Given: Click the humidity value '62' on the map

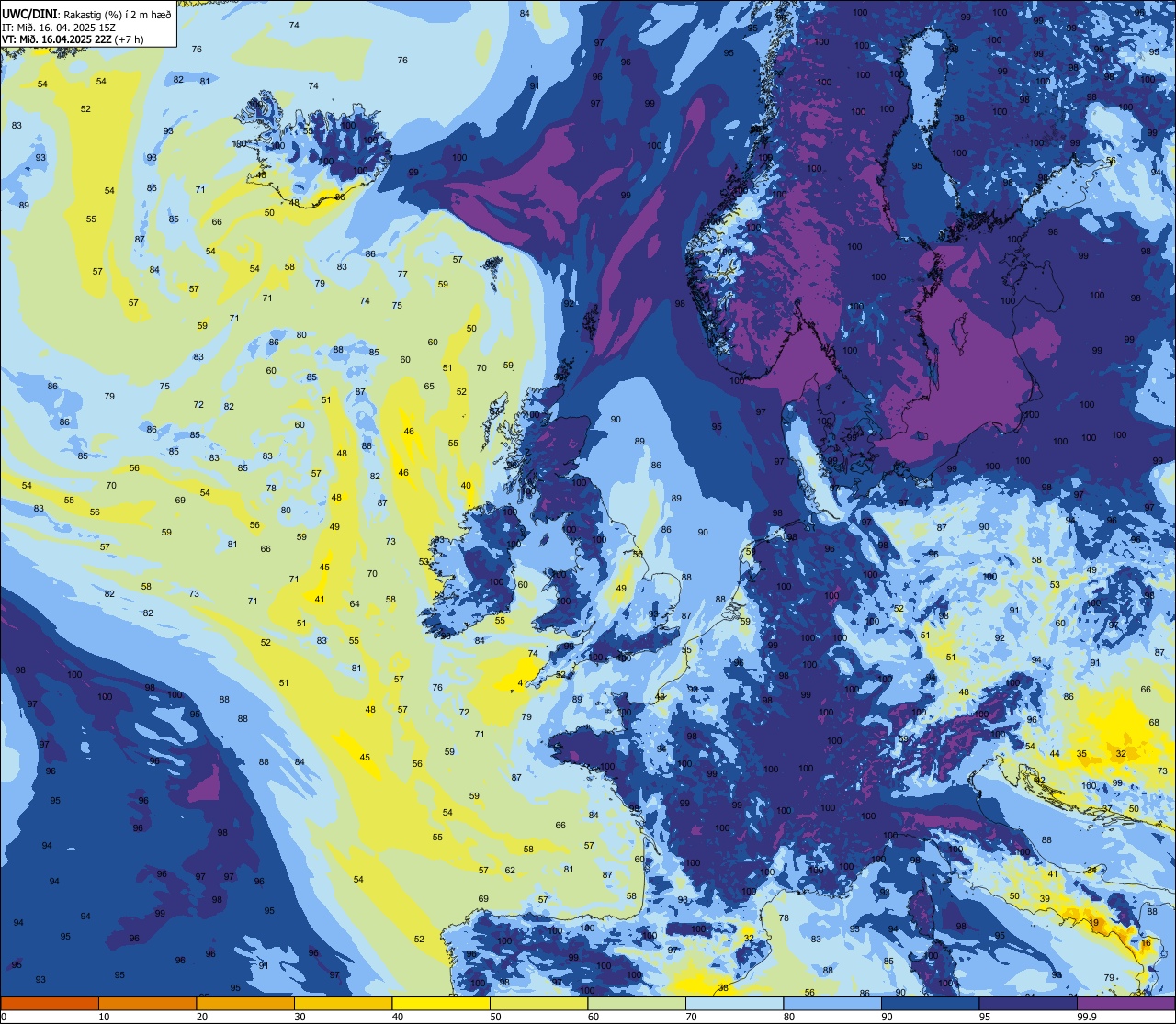Looking at the screenshot, I should (x=510, y=870).
